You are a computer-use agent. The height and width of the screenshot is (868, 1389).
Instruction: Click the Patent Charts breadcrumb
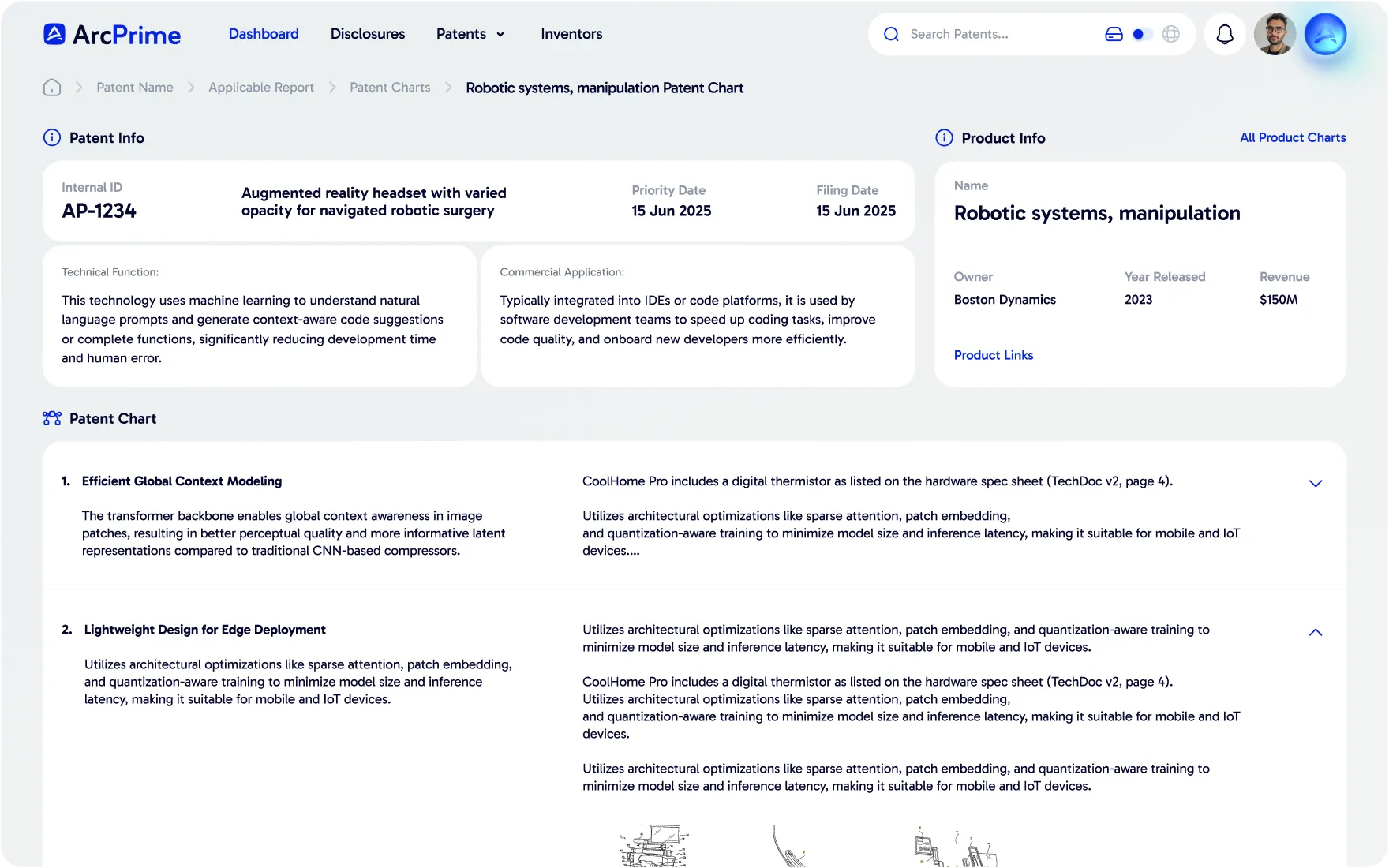(x=390, y=88)
